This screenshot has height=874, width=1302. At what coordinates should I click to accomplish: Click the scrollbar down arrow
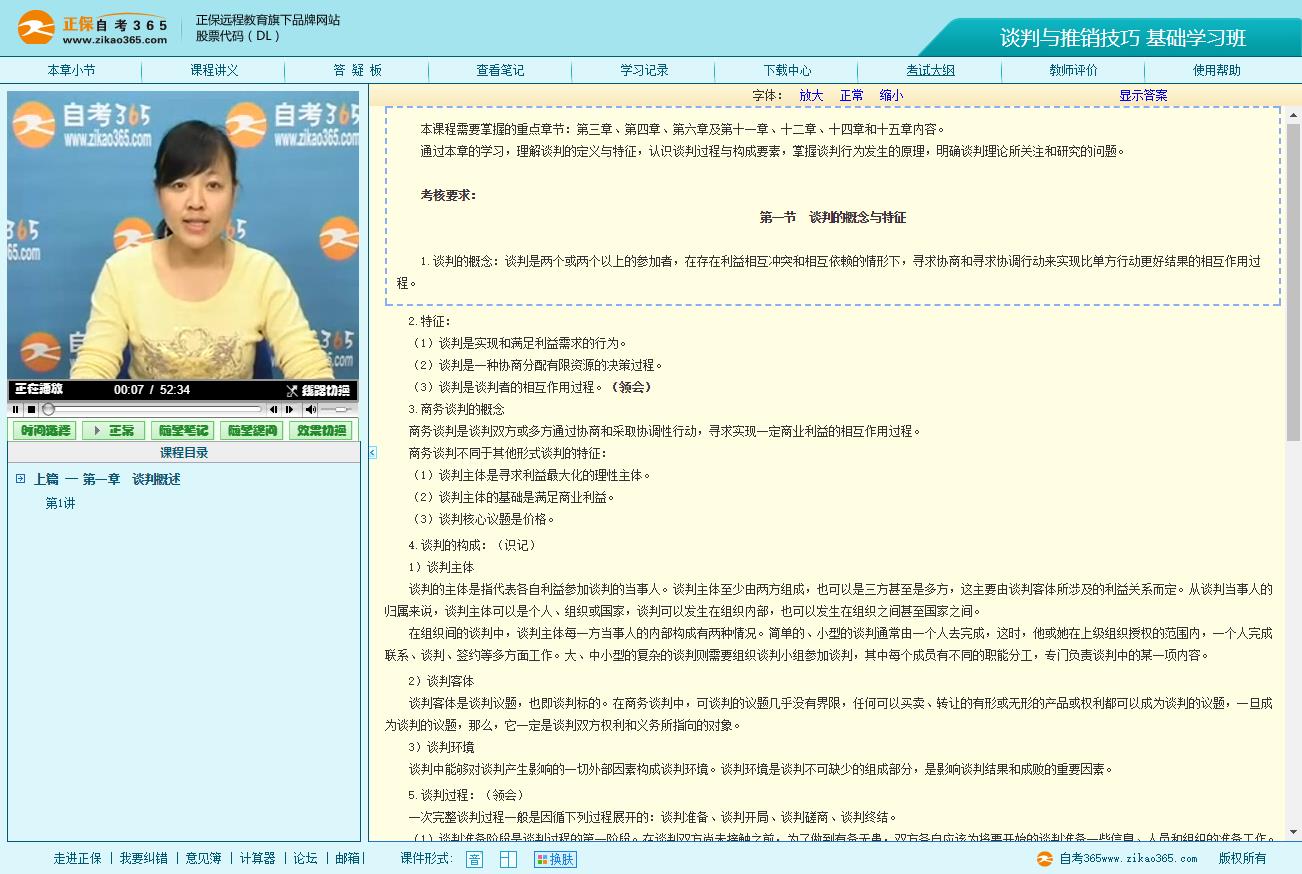1292,833
